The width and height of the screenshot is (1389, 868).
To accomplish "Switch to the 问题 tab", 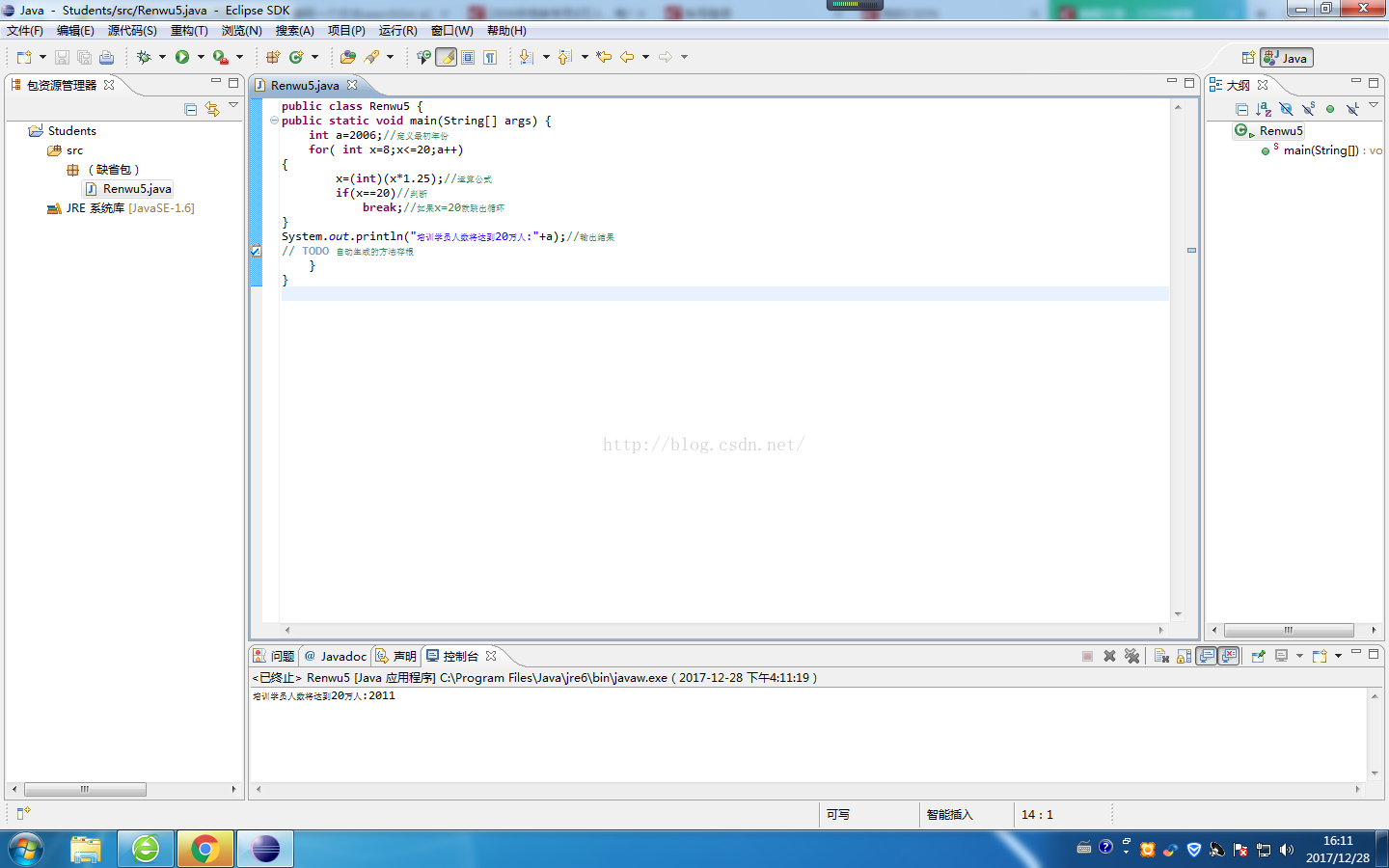I will pos(274,656).
